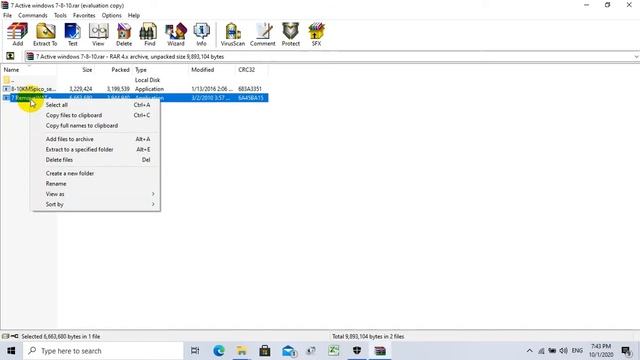Open Windows Security shield on taskbar

pos(357,351)
